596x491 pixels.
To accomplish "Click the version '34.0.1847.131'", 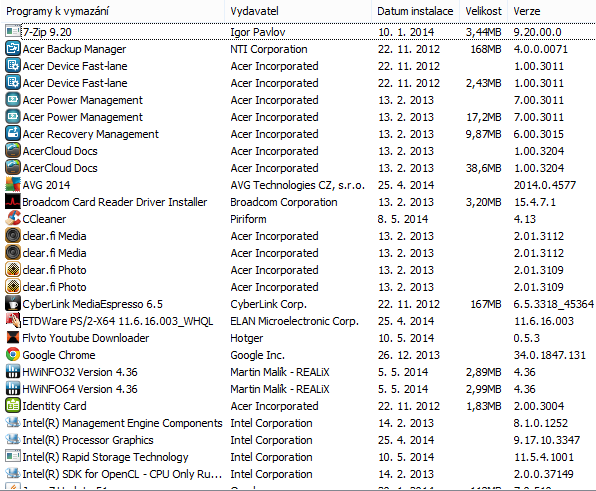I will click(550, 355).
